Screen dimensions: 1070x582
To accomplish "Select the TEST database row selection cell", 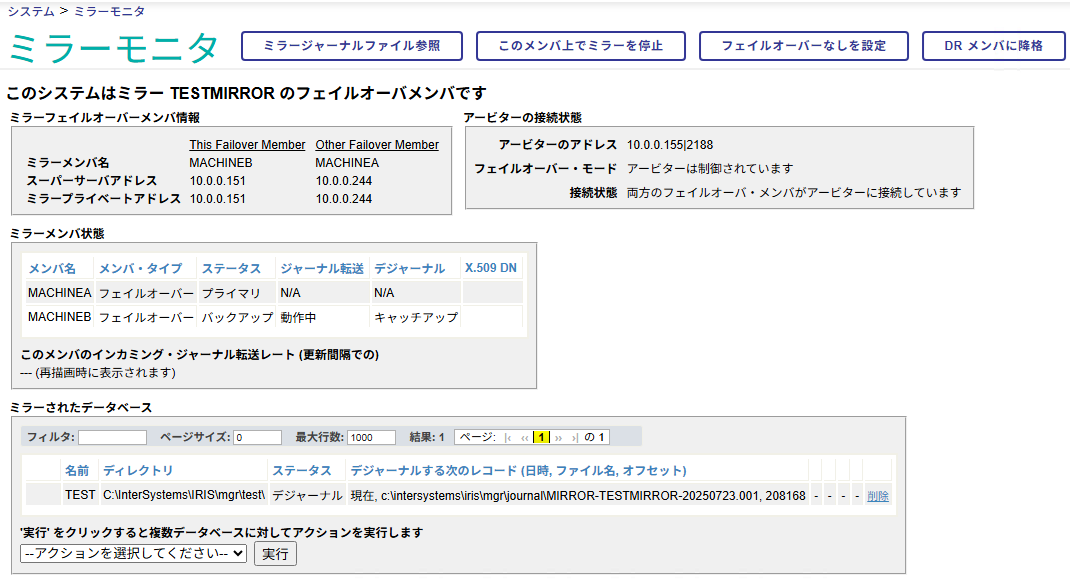I will (42, 495).
